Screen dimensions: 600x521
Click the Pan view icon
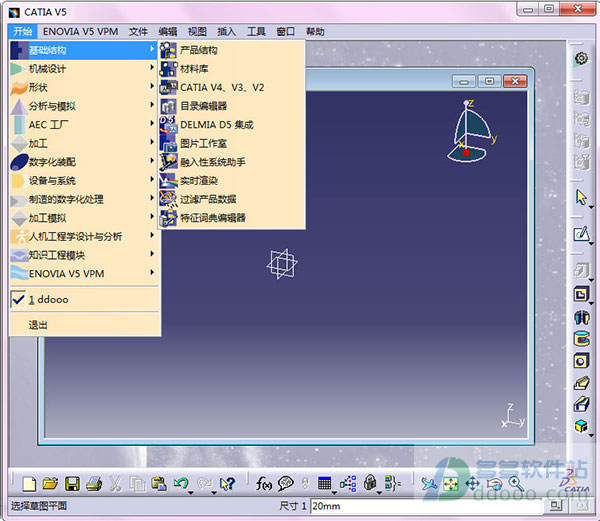click(x=472, y=484)
